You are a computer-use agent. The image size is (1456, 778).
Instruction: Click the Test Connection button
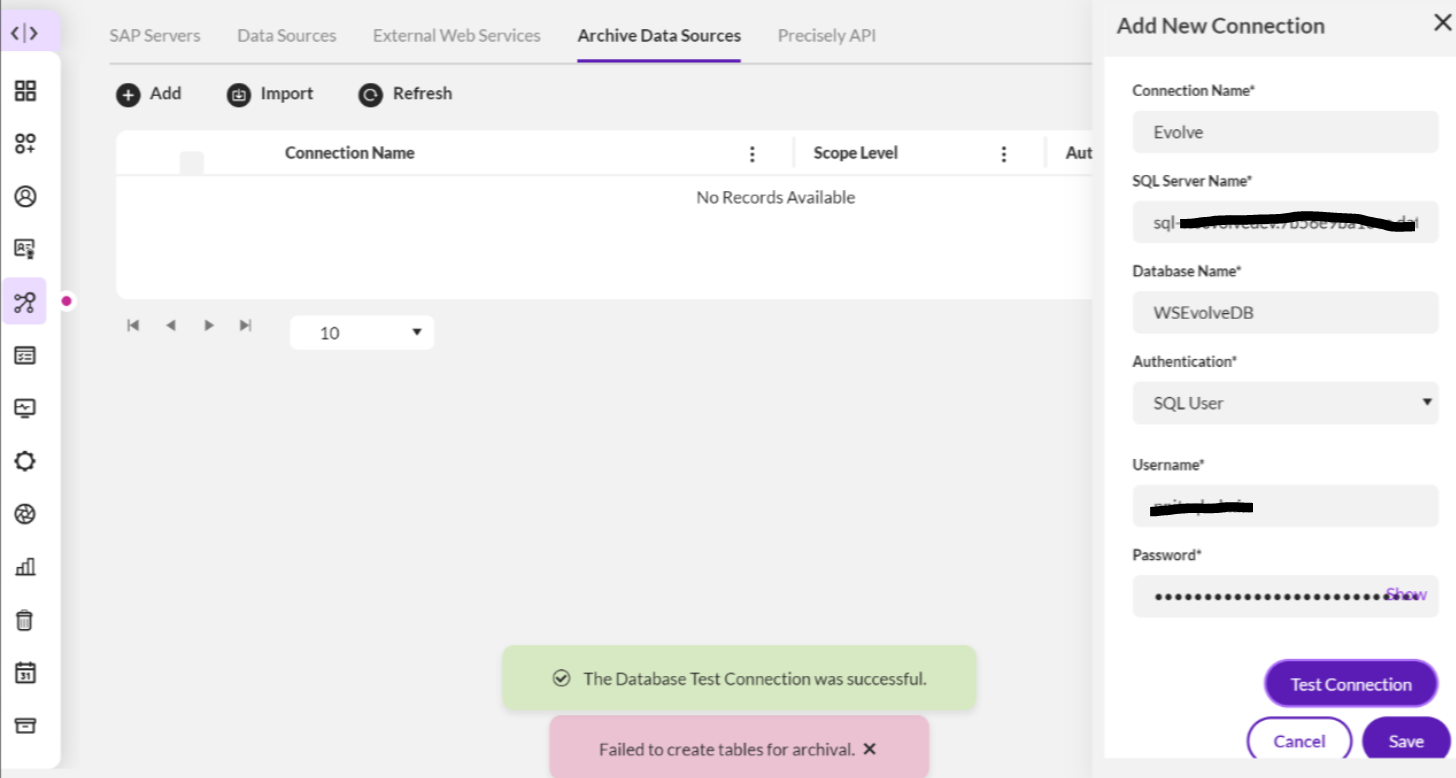tap(1351, 684)
